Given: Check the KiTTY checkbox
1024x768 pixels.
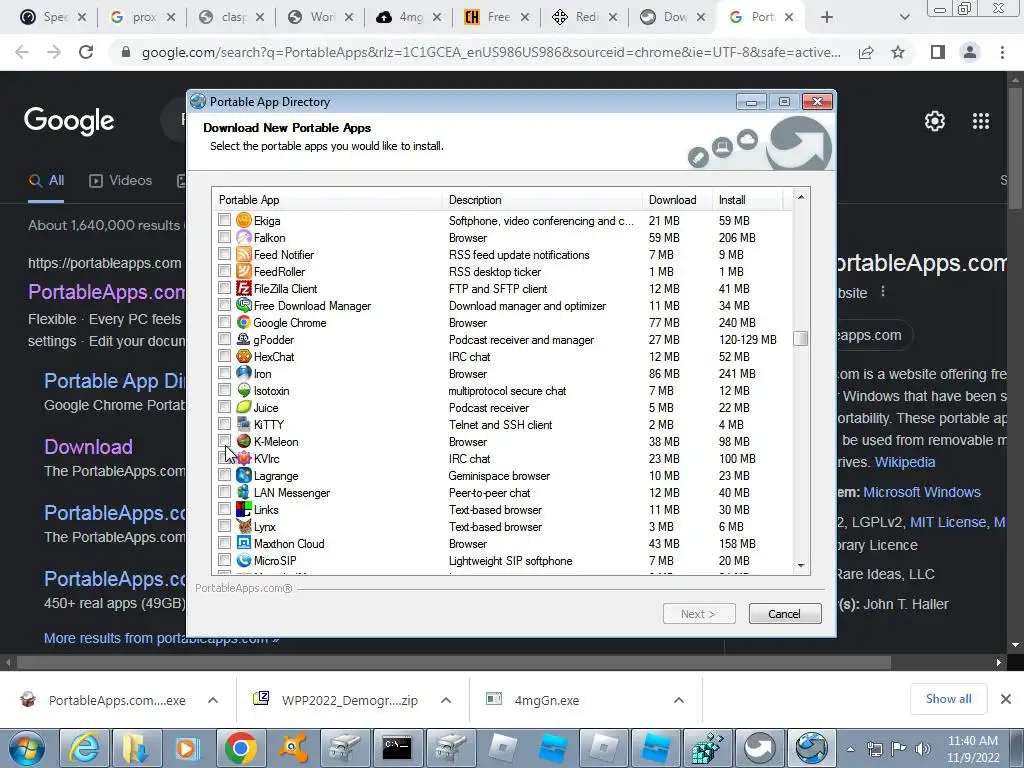Looking at the screenshot, I should (225, 424).
